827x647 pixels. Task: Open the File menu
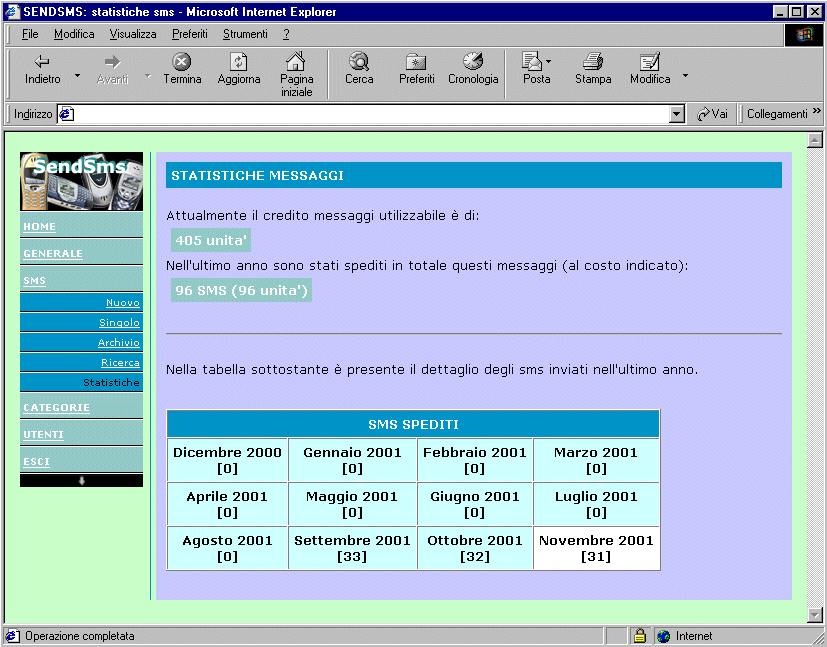[30, 34]
